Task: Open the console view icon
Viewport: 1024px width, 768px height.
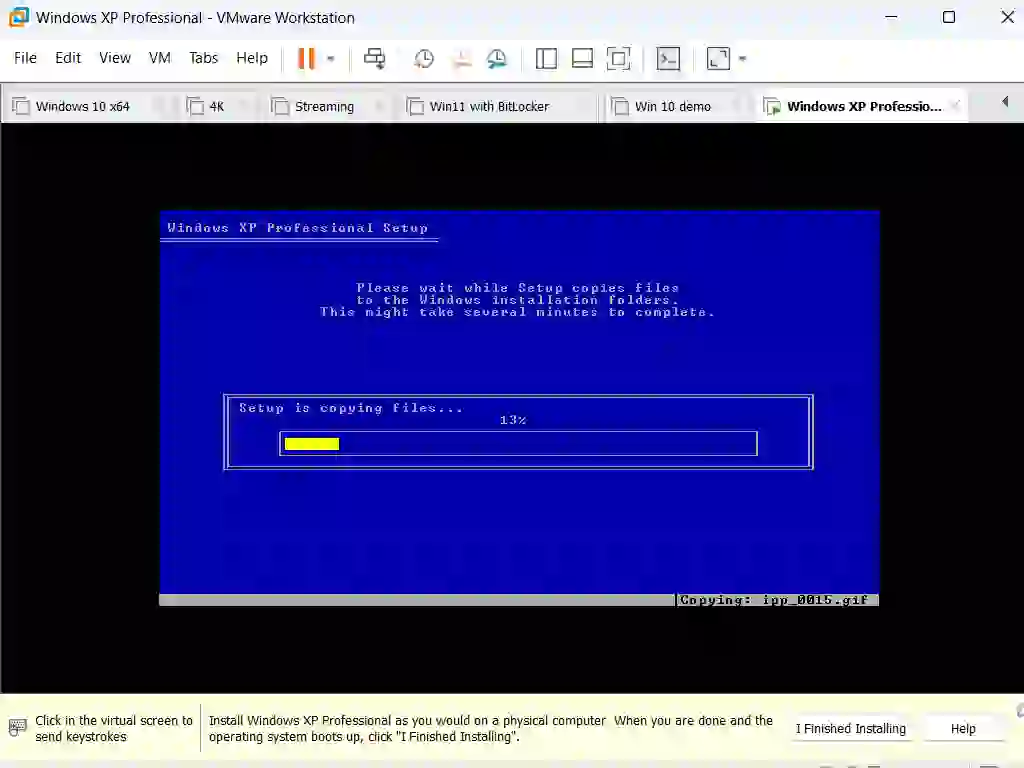Action: [668, 58]
